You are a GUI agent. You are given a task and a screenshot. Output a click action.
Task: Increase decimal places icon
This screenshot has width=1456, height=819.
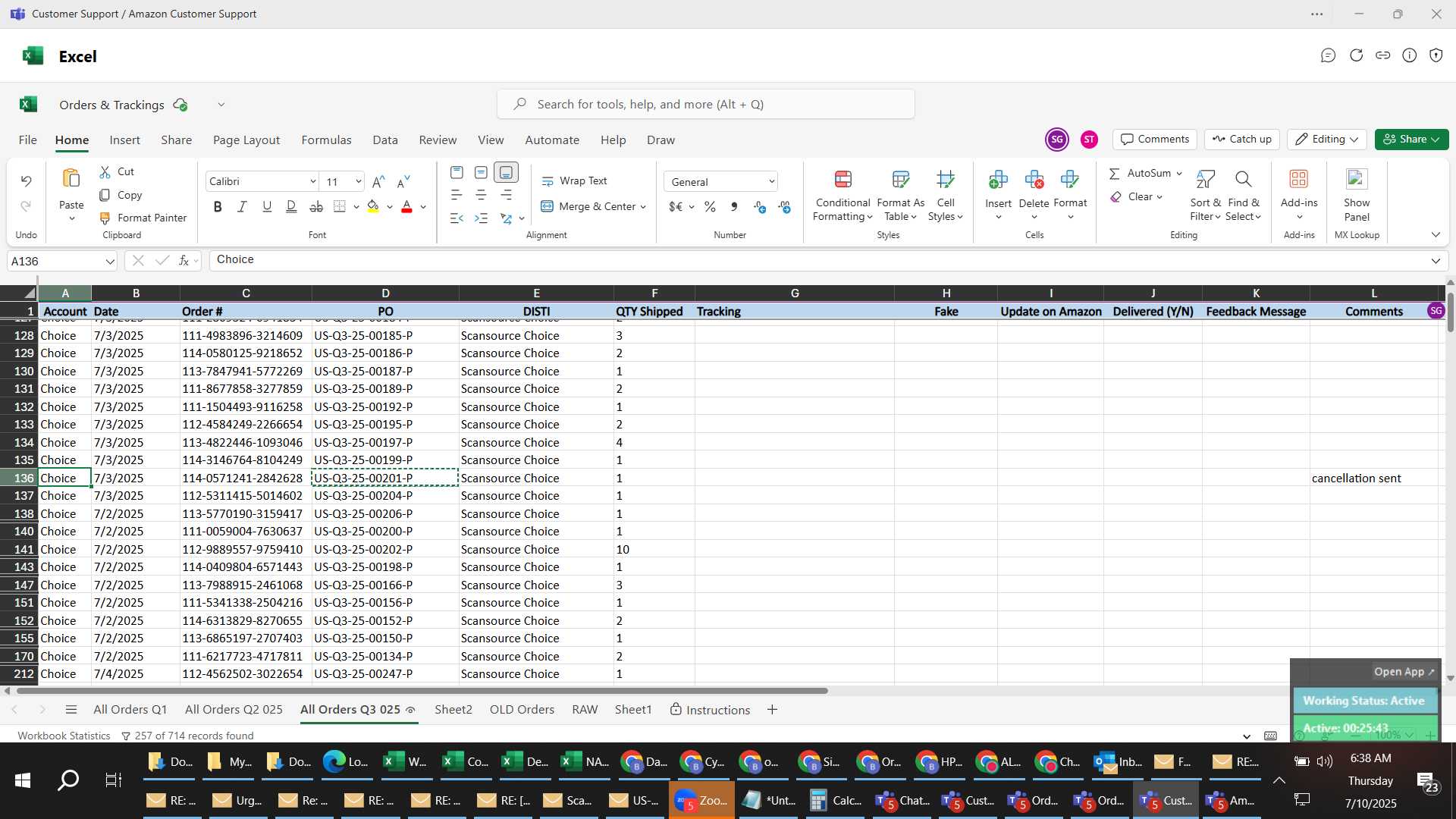pos(760,206)
